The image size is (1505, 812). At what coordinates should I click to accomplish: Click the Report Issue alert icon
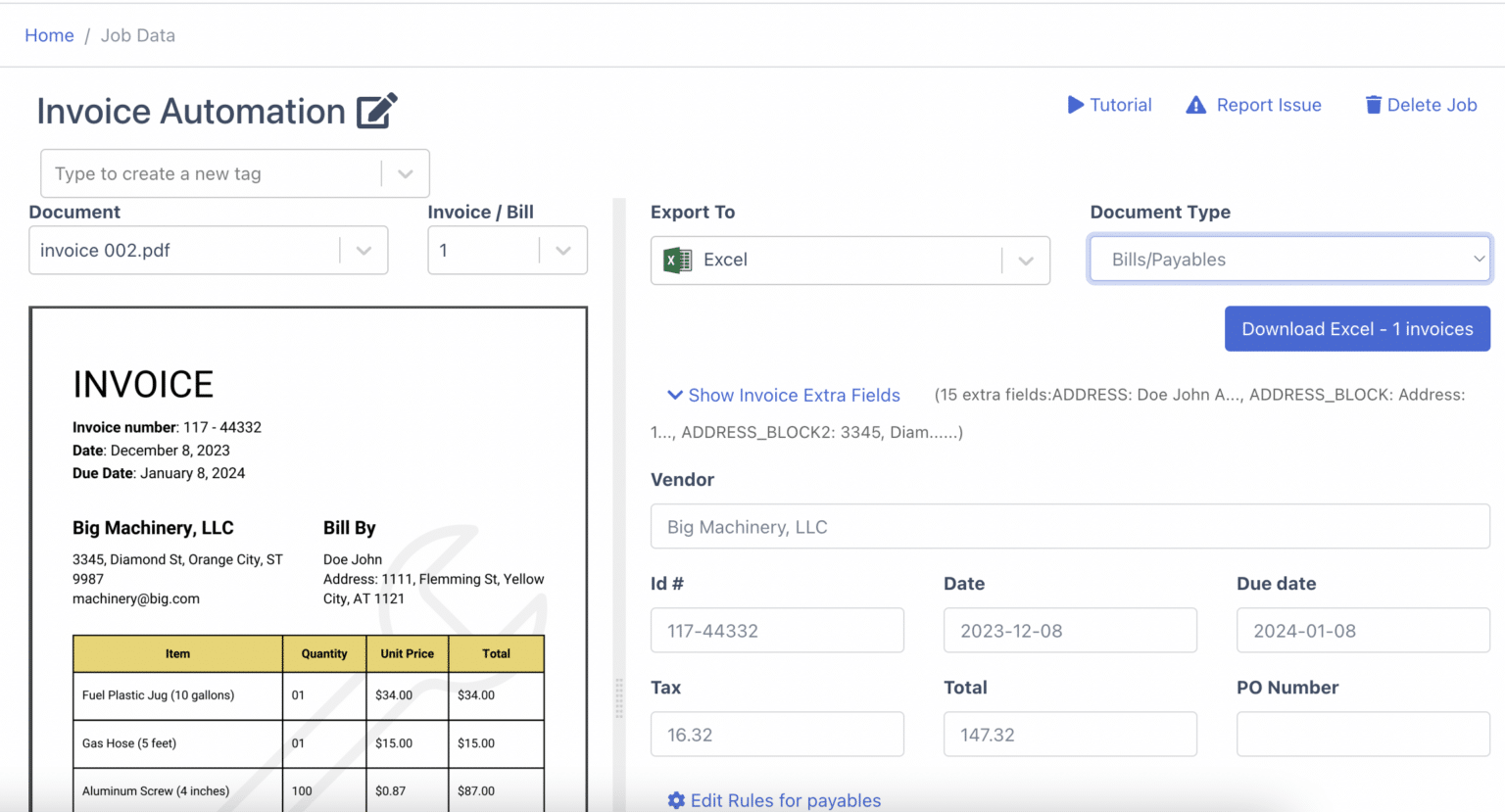point(1196,105)
